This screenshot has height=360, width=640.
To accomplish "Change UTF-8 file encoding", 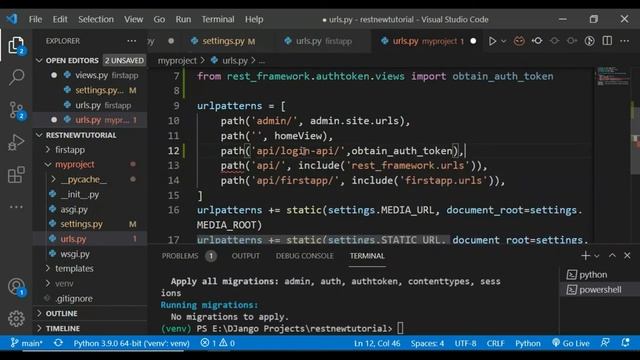I will pos(465,343).
